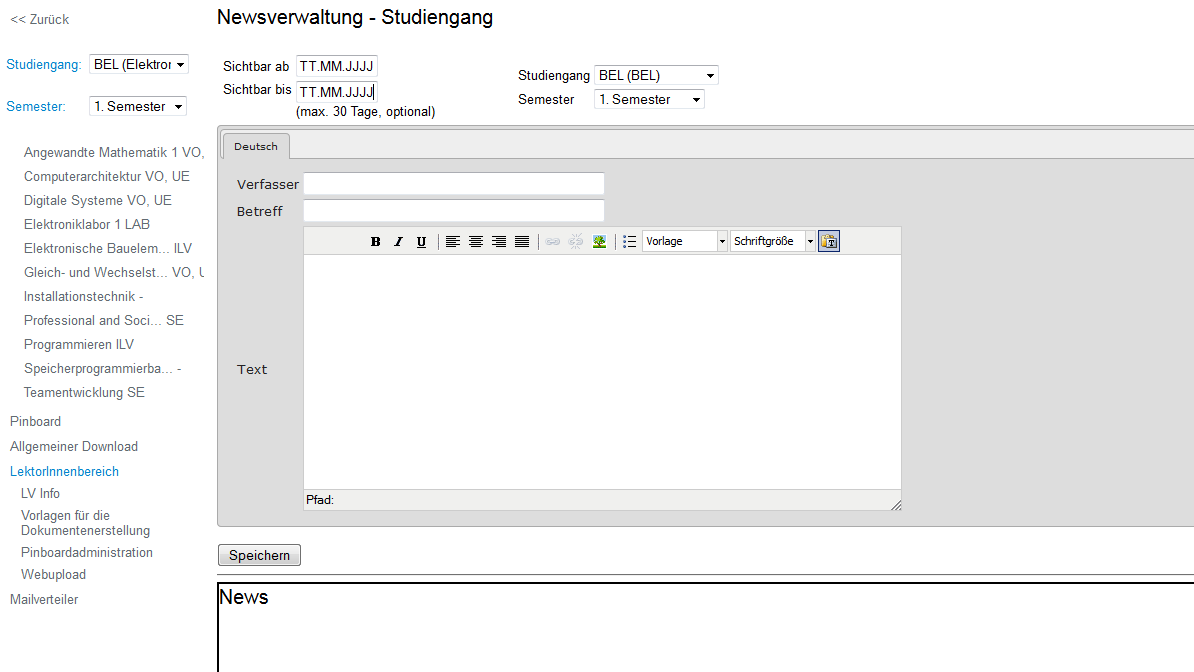Viewport: 1194px width, 672px height.
Task: Center-align text in editor toolbar
Action: coord(476,242)
